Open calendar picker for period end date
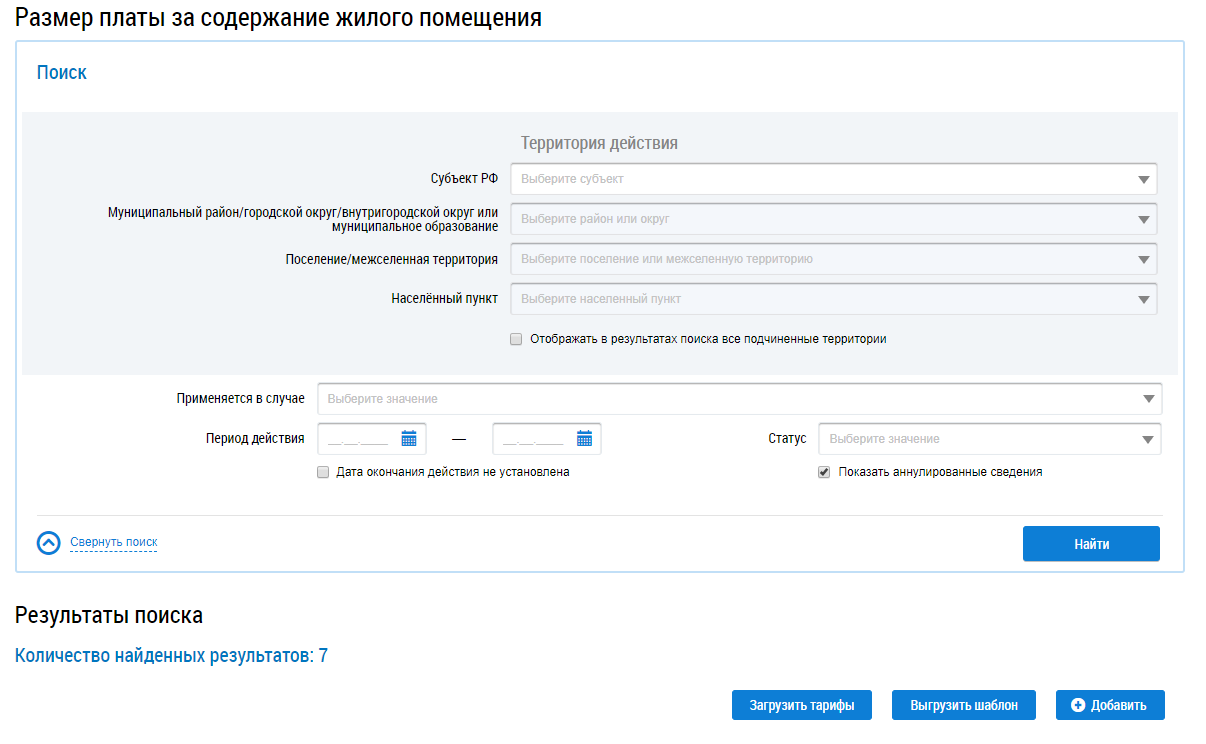 tap(584, 438)
